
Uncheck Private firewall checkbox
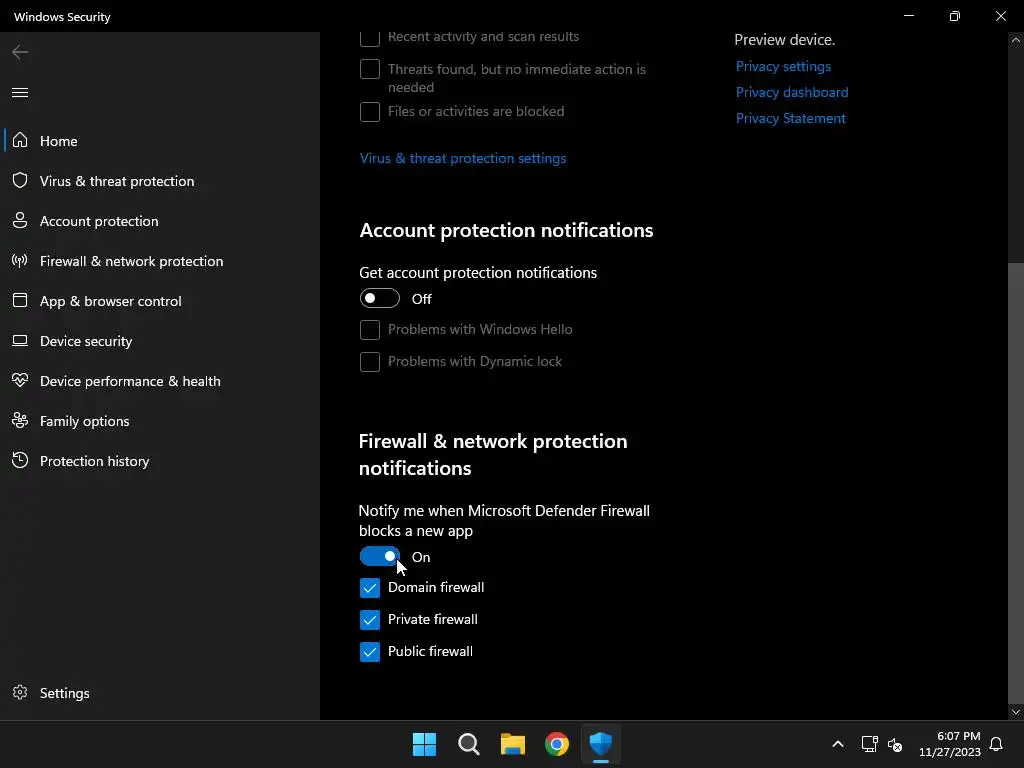point(370,620)
